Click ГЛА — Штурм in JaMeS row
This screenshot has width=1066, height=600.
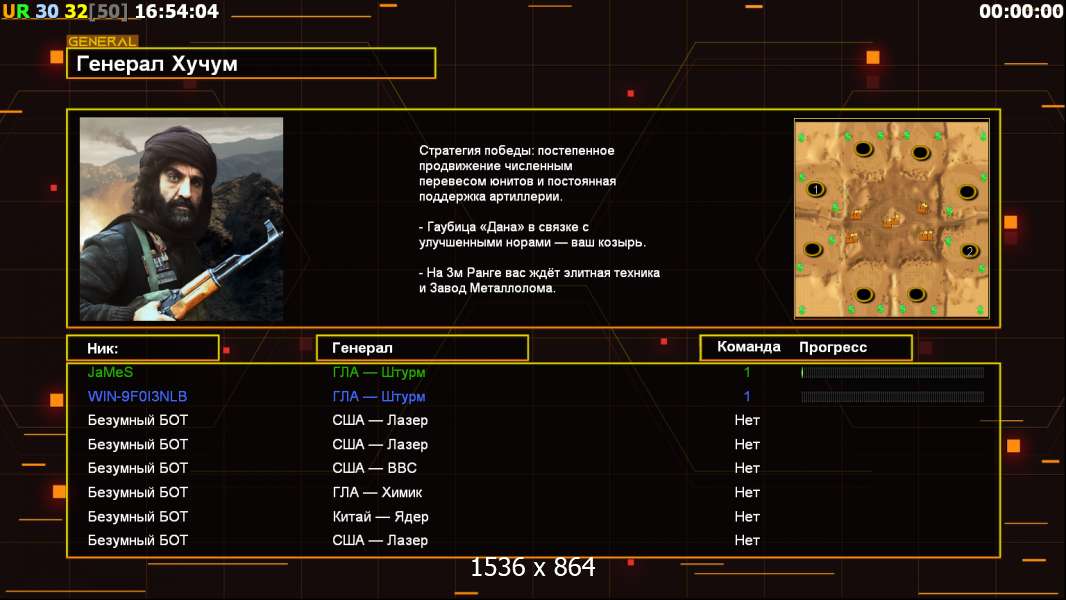pos(379,372)
